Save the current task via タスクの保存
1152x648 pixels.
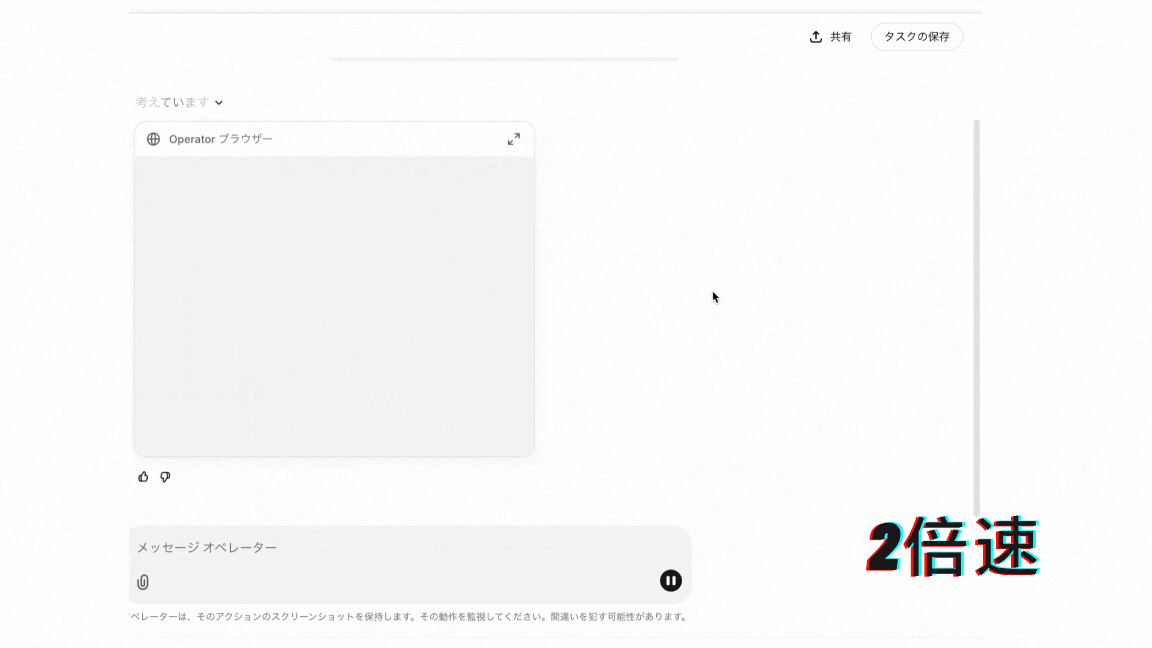coord(916,36)
